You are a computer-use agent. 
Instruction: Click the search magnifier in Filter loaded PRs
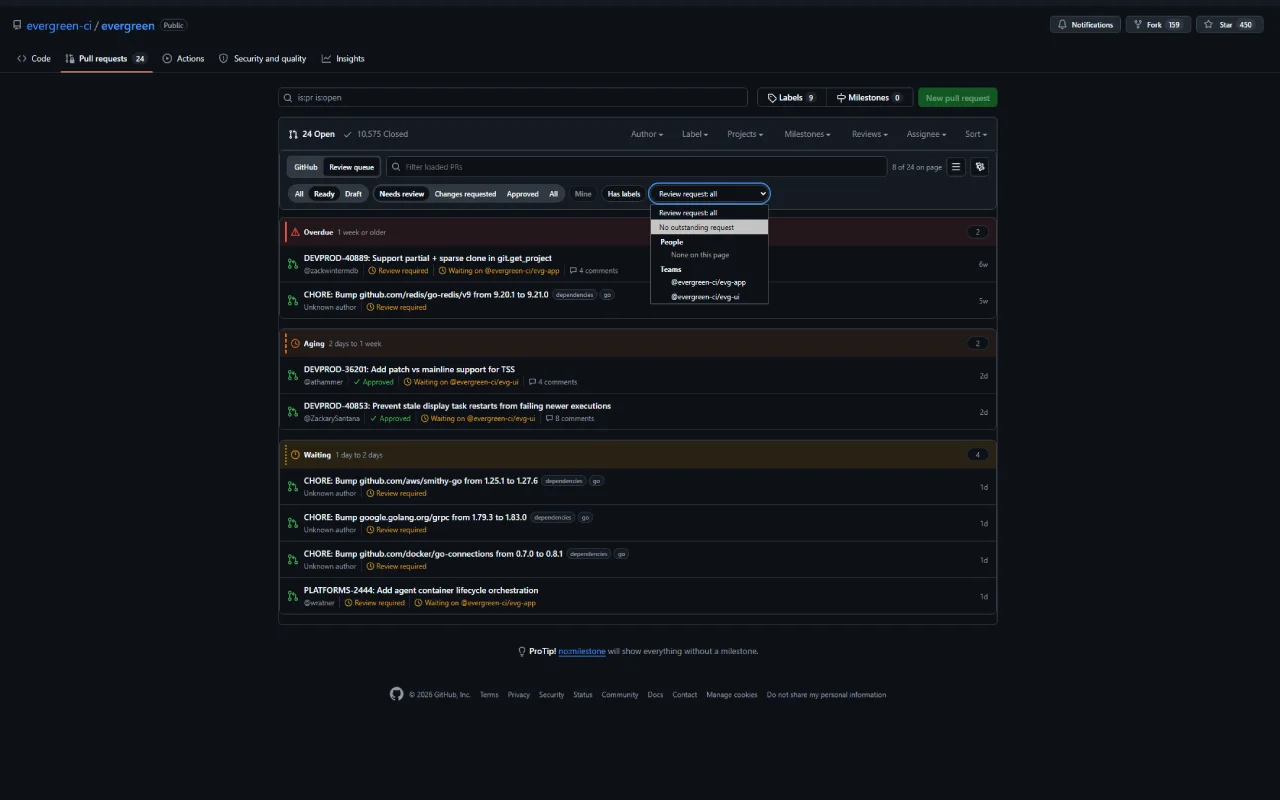[397, 167]
